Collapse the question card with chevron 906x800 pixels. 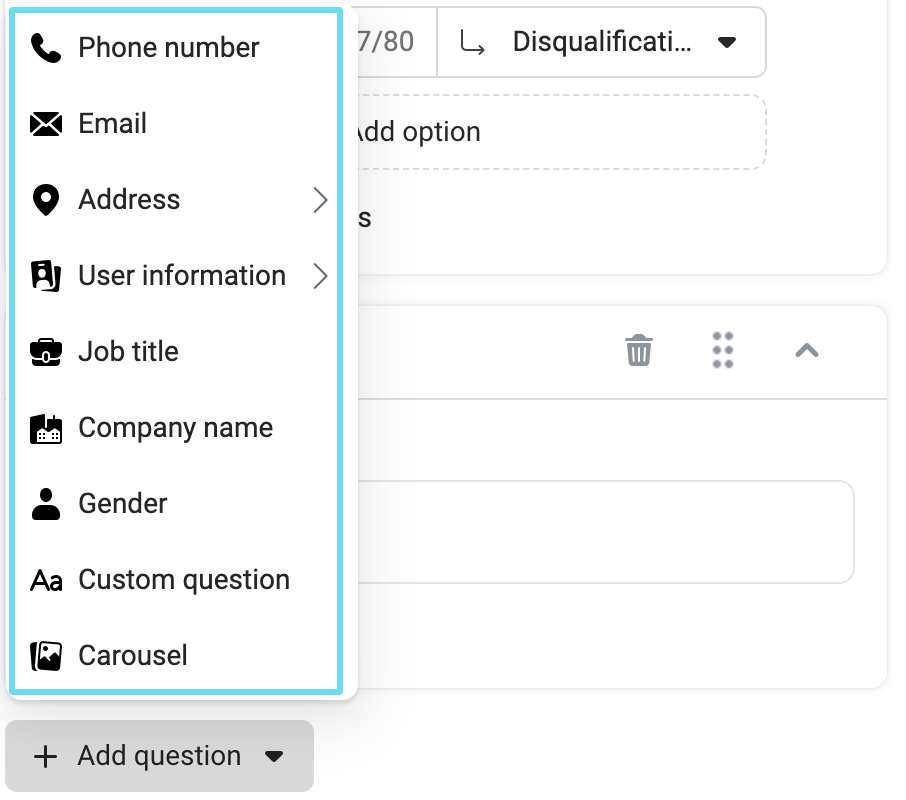(807, 350)
